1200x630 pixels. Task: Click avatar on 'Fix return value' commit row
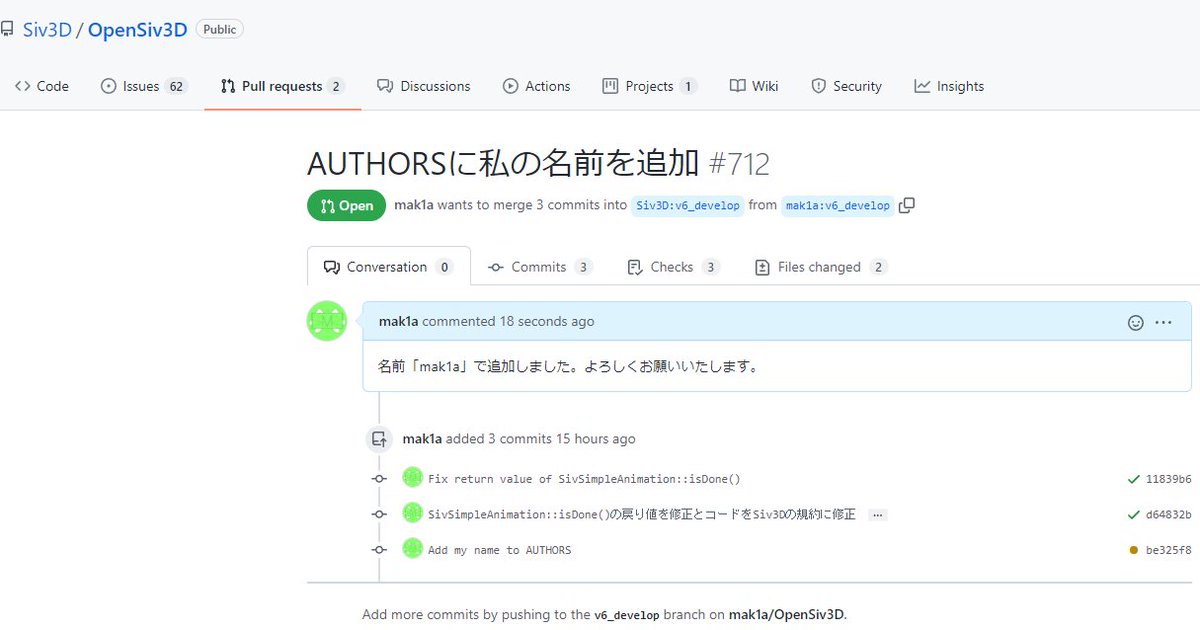(x=412, y=478)
